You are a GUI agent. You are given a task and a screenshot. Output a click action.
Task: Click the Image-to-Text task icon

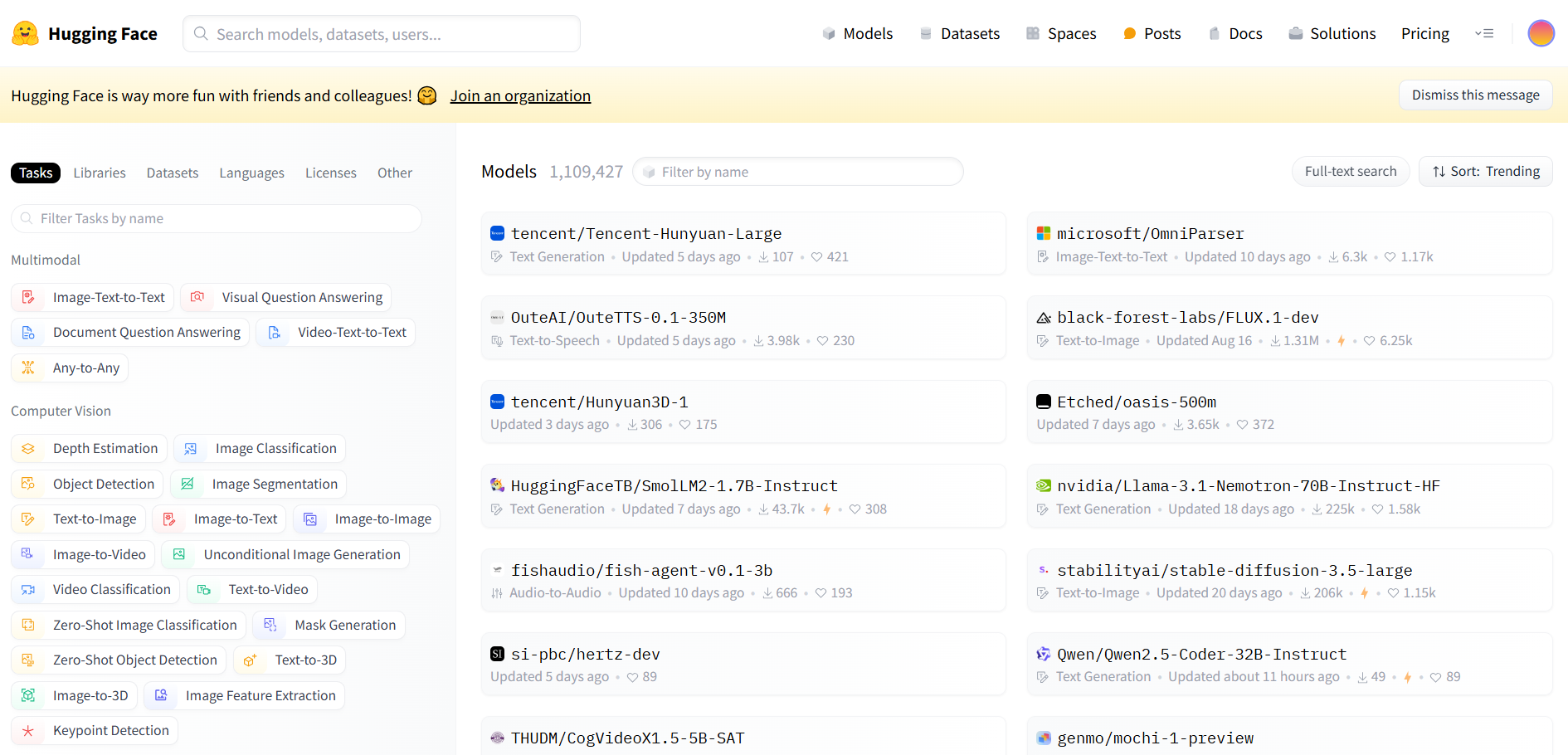169,519
